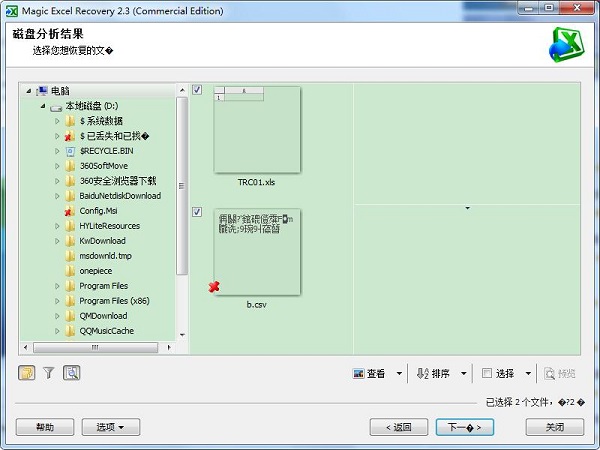Screen dimensions: 600x450
Task: Click the TRC01.xls file name label
Action: point(256,182)
